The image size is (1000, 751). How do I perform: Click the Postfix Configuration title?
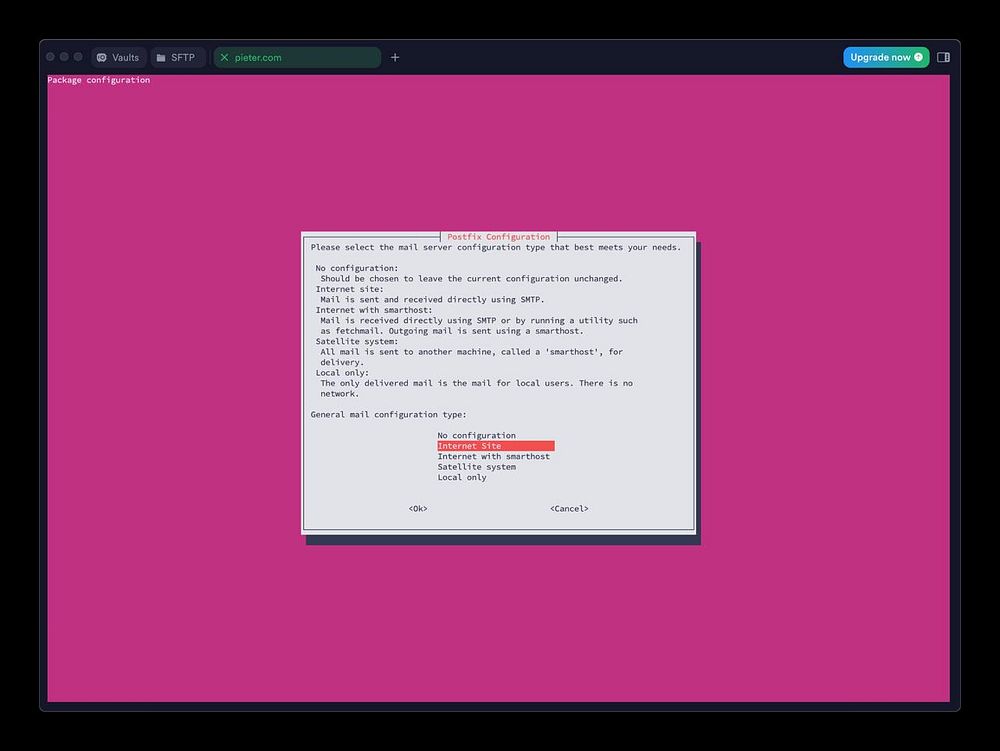click(x=498, y=237)
